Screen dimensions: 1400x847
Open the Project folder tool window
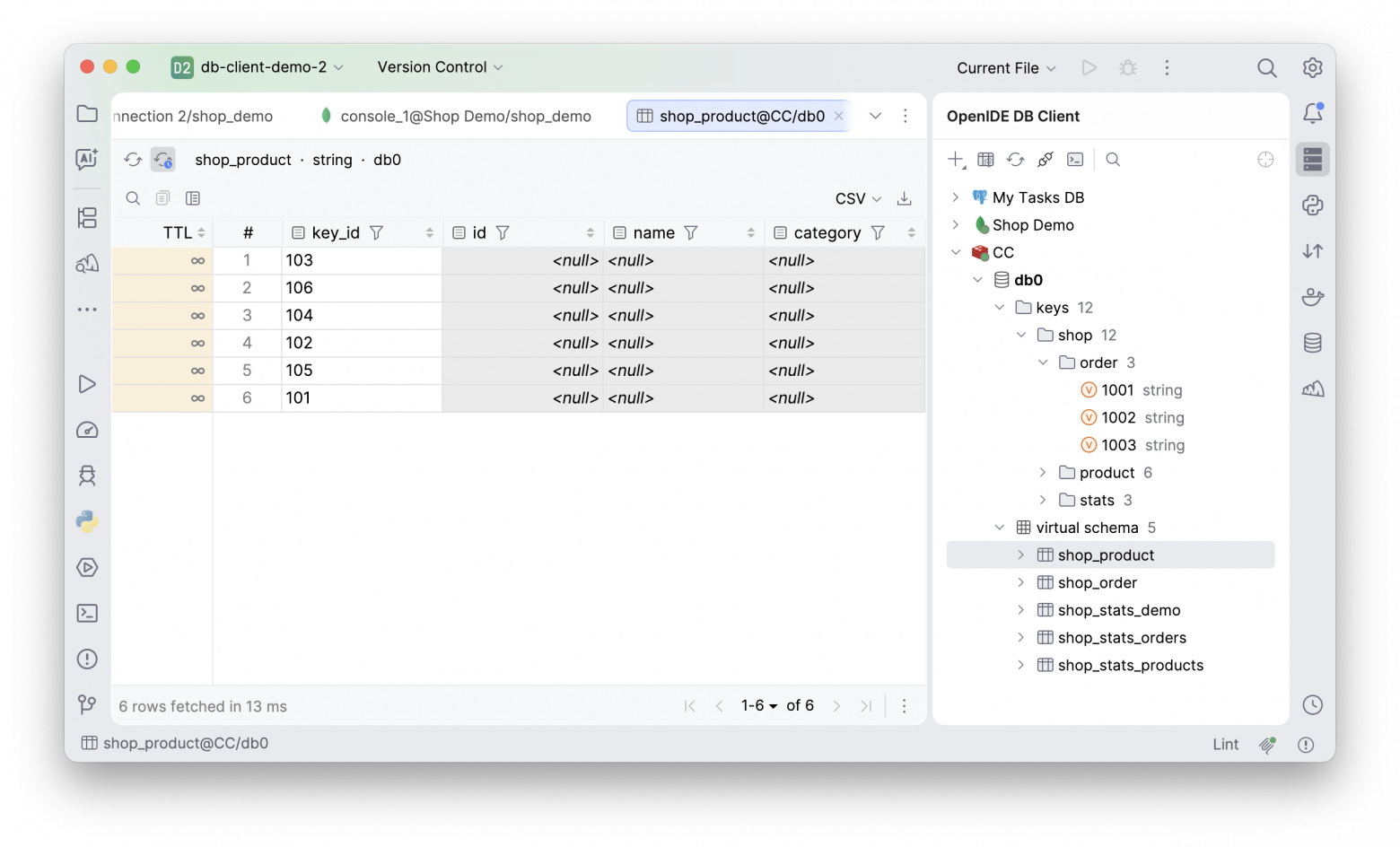click(87, 114)
